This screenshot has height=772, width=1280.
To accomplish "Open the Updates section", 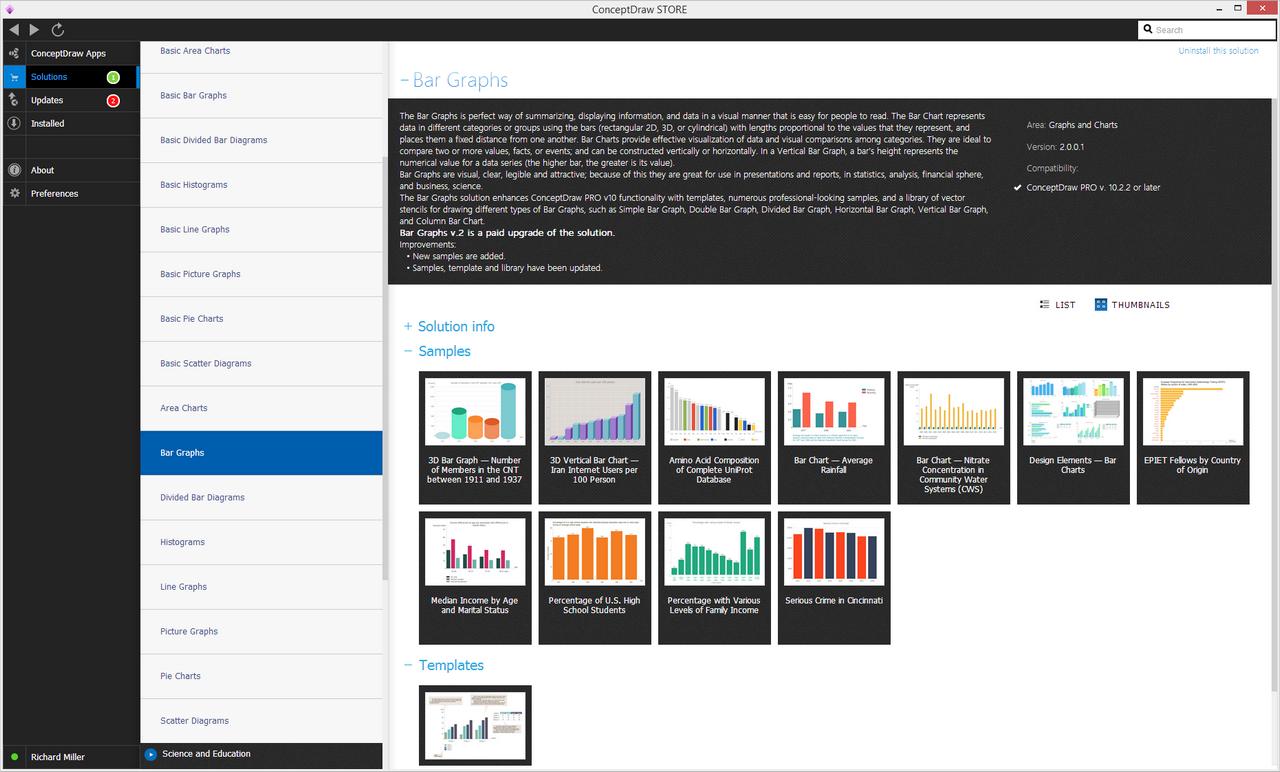I will 70,100.
